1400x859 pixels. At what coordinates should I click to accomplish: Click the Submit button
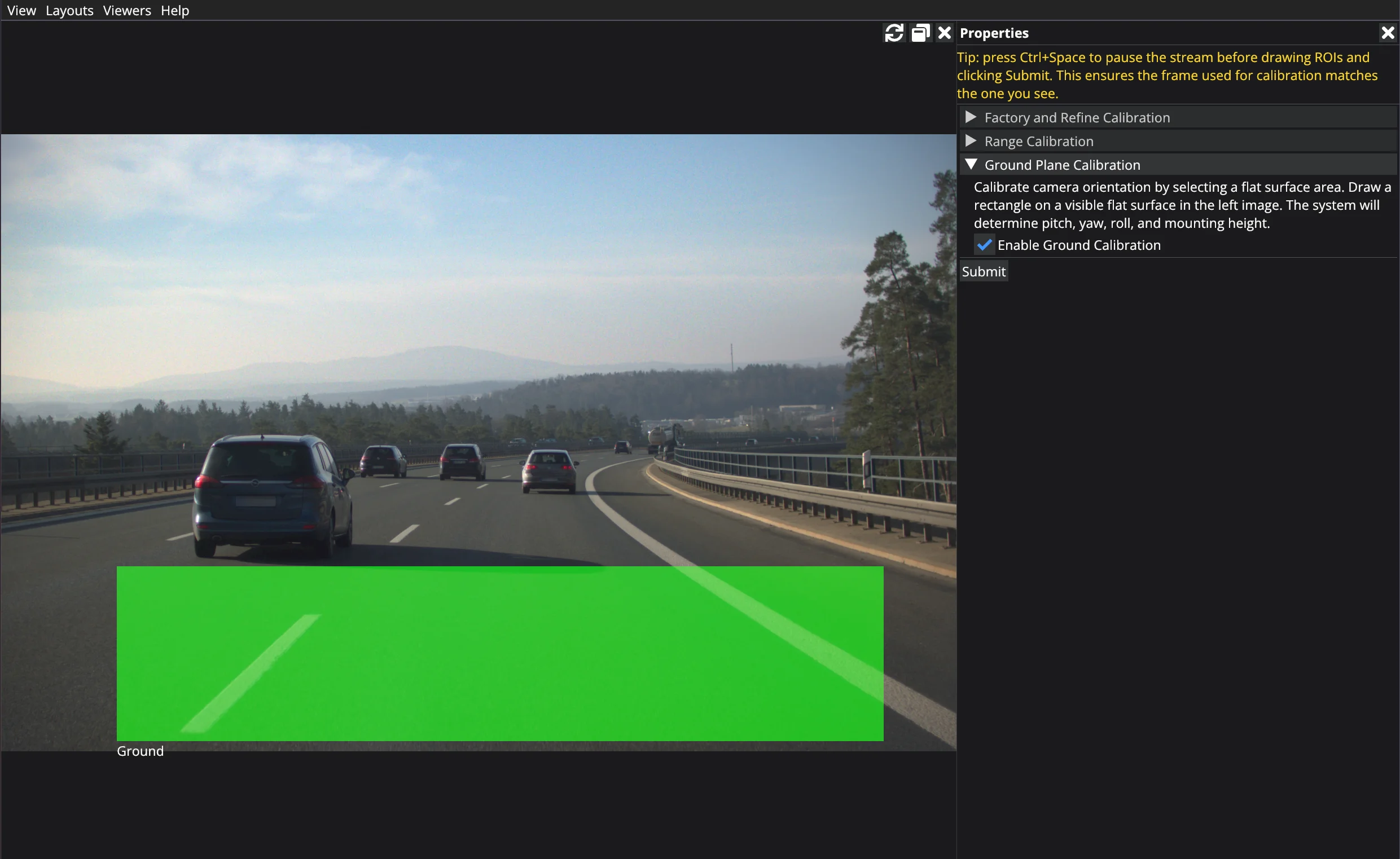coord(984,271)
